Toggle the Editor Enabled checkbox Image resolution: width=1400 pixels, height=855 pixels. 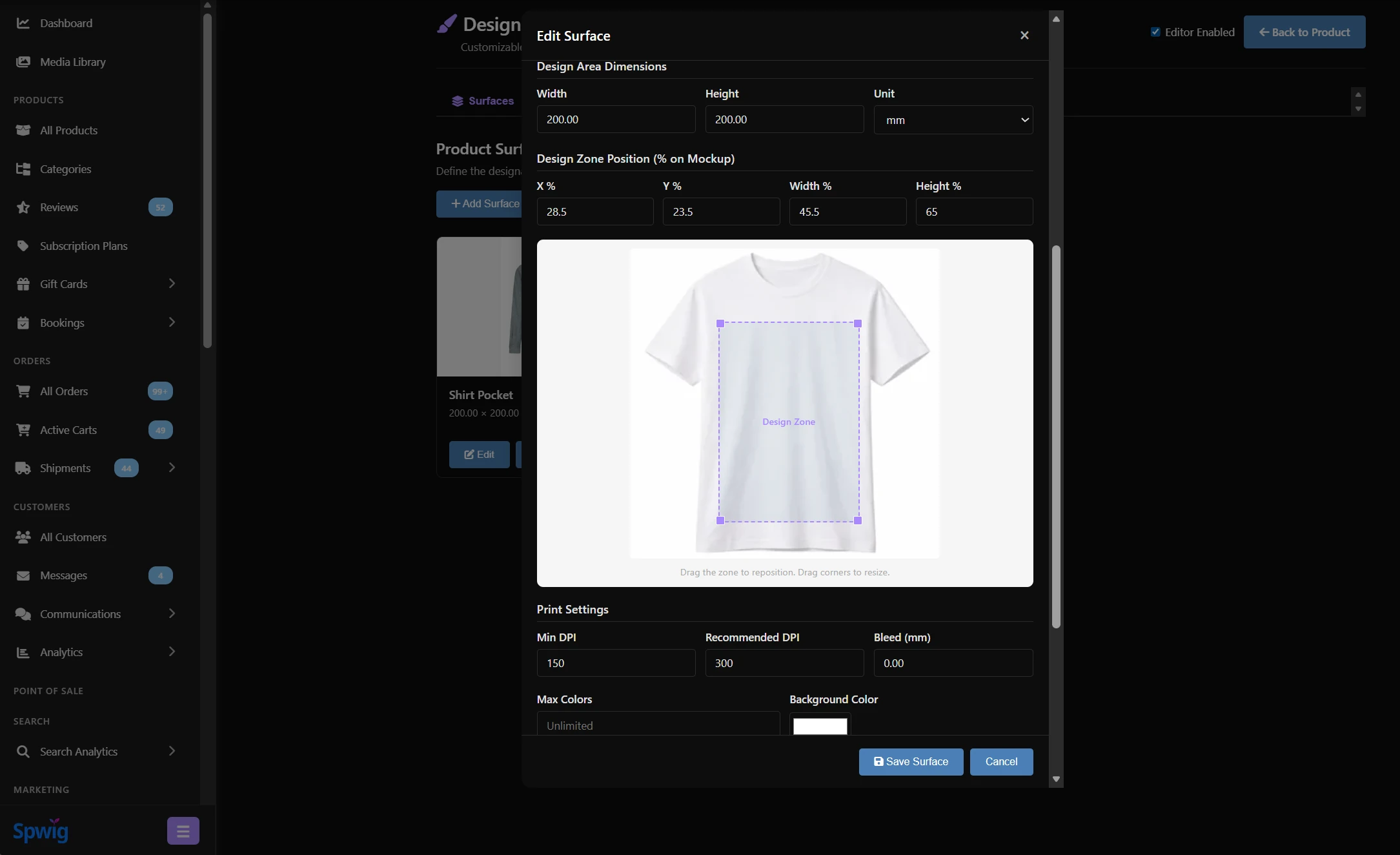coord(1155,32)
